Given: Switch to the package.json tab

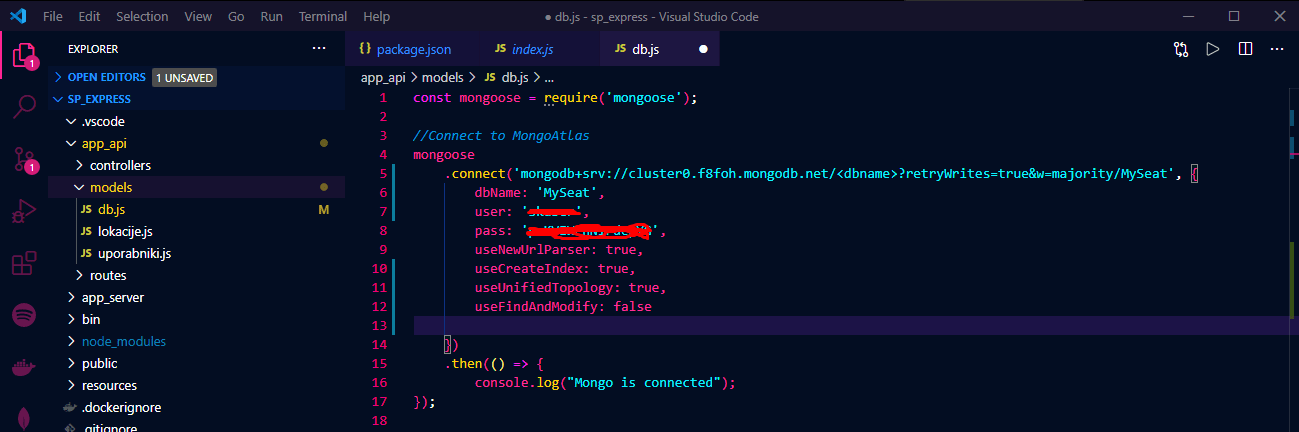Looking at the screenshot, I should tap(413, 49).
